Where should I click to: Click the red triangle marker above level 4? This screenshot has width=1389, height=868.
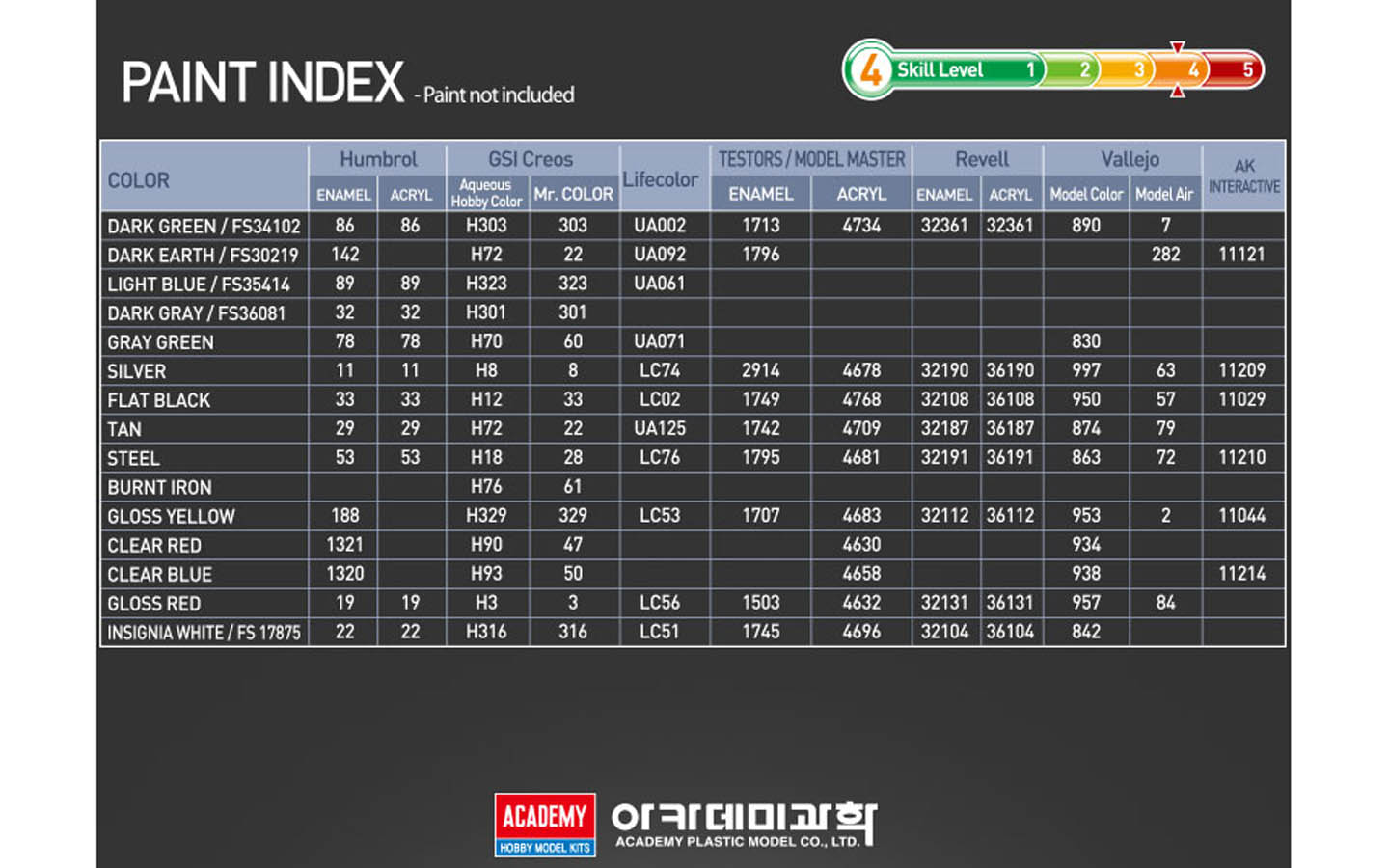pyautogui.click(x=1177, y=47)
